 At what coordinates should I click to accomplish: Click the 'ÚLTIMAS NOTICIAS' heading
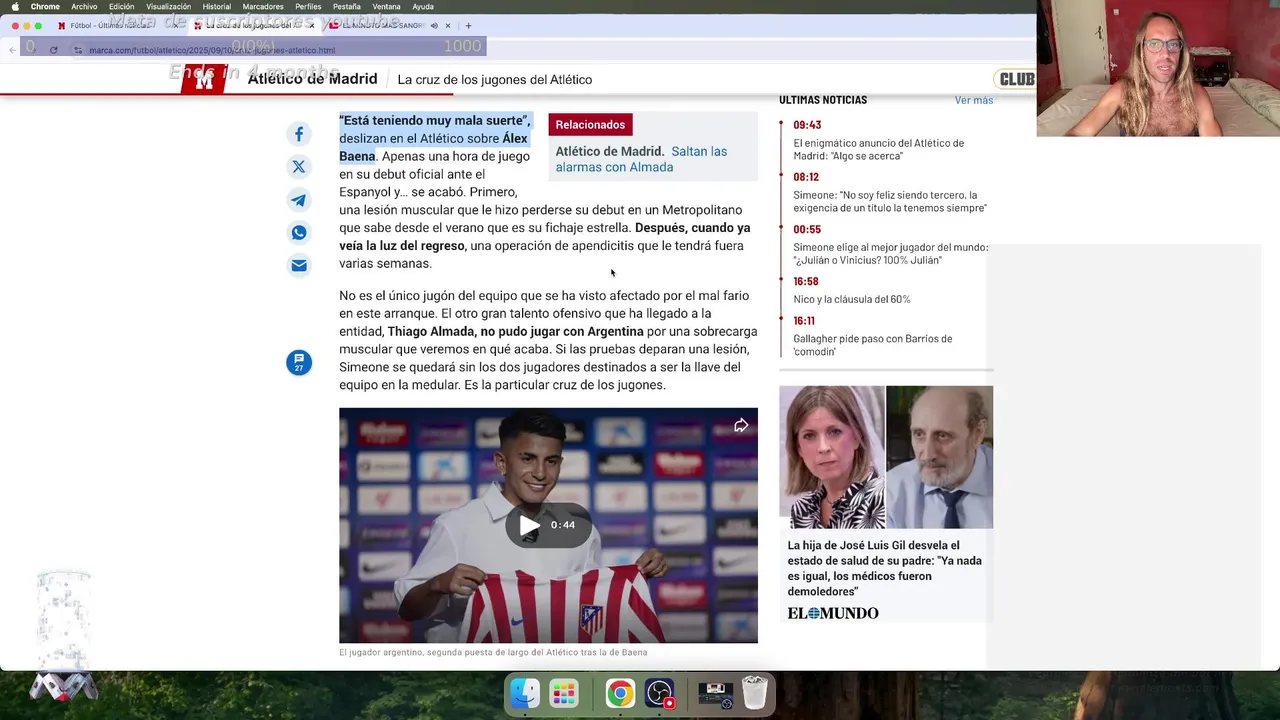pos(823,100)
